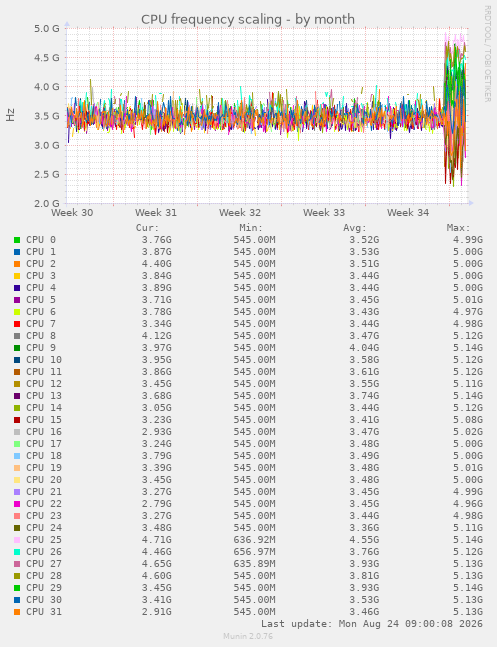The width and height of the screenshot is (497, 647).
Task: Click the '2.5 G' y-axis label
Action: [x=47, y=174]
